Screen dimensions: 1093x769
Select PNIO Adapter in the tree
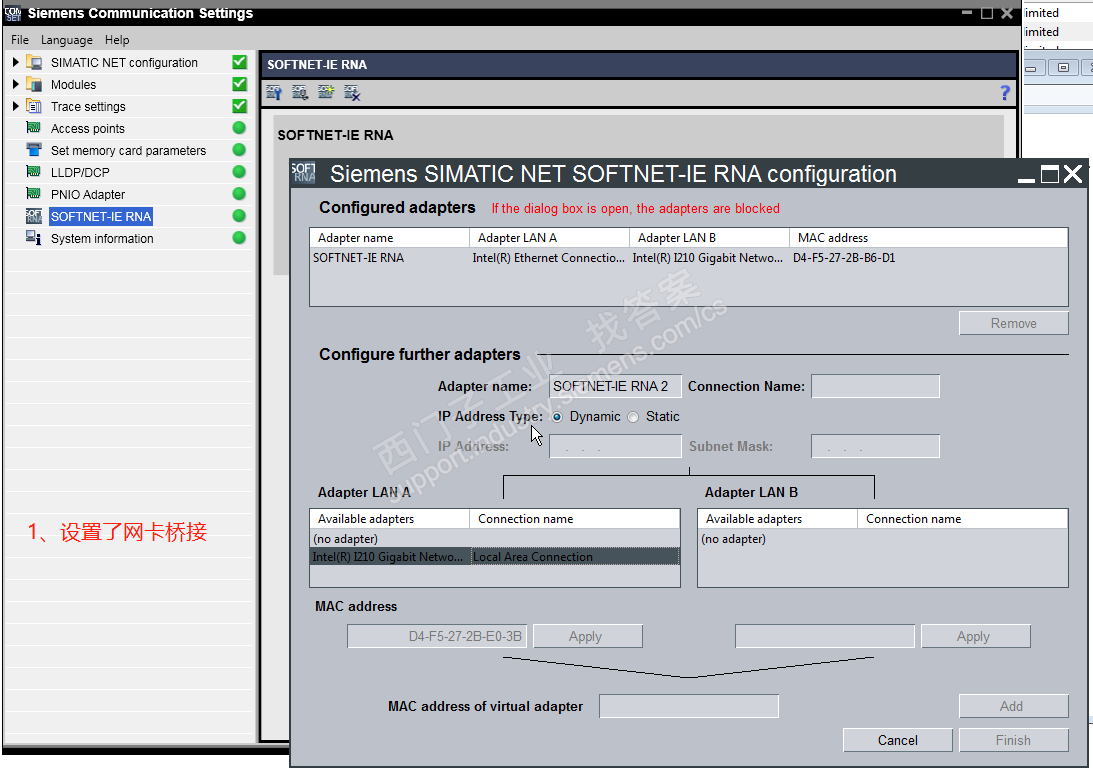pyautogui.click(x=88, y=195)
